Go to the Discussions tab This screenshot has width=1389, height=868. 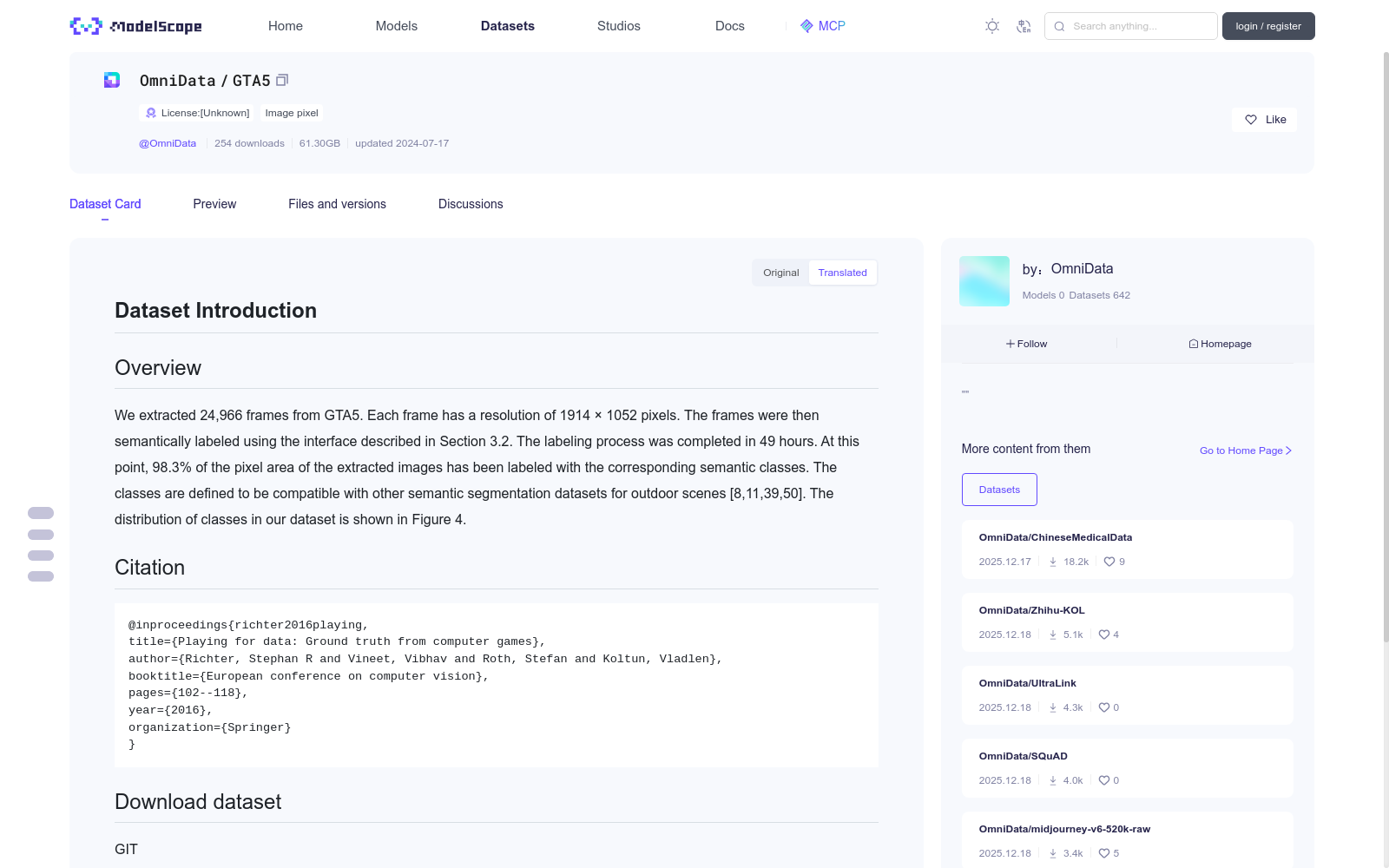[471, 204]
